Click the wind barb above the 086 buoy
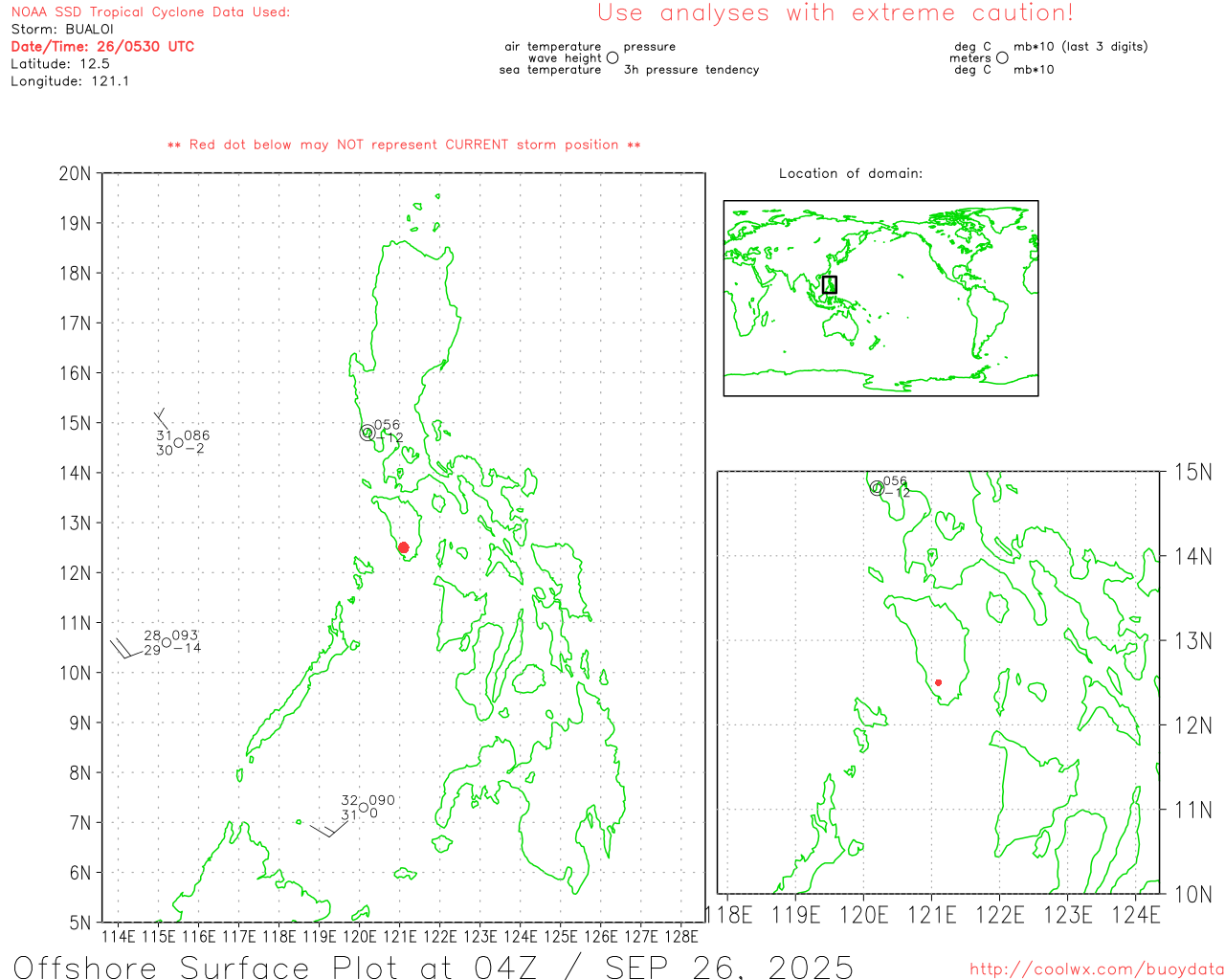 point(161,418)
